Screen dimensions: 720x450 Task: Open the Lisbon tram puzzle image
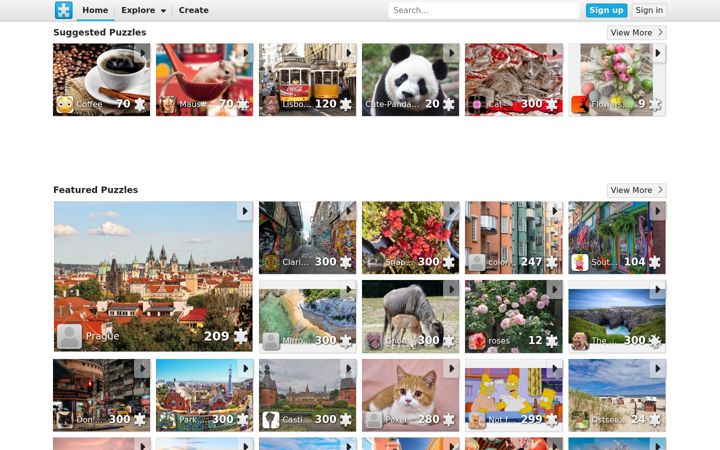coord(308,79)
